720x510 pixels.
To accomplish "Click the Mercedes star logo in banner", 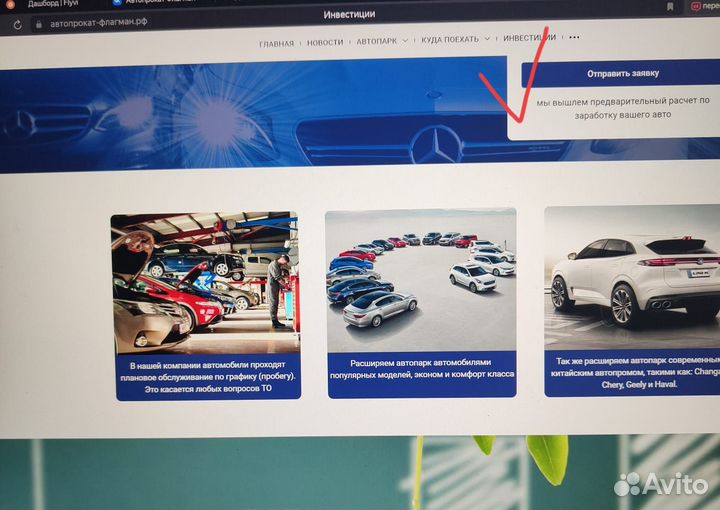I will (434, 145).
